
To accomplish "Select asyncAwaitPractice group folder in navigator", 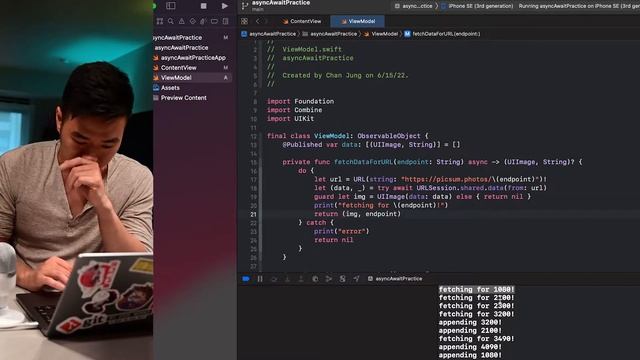I will pyautogui.click(x=181, y=48).
